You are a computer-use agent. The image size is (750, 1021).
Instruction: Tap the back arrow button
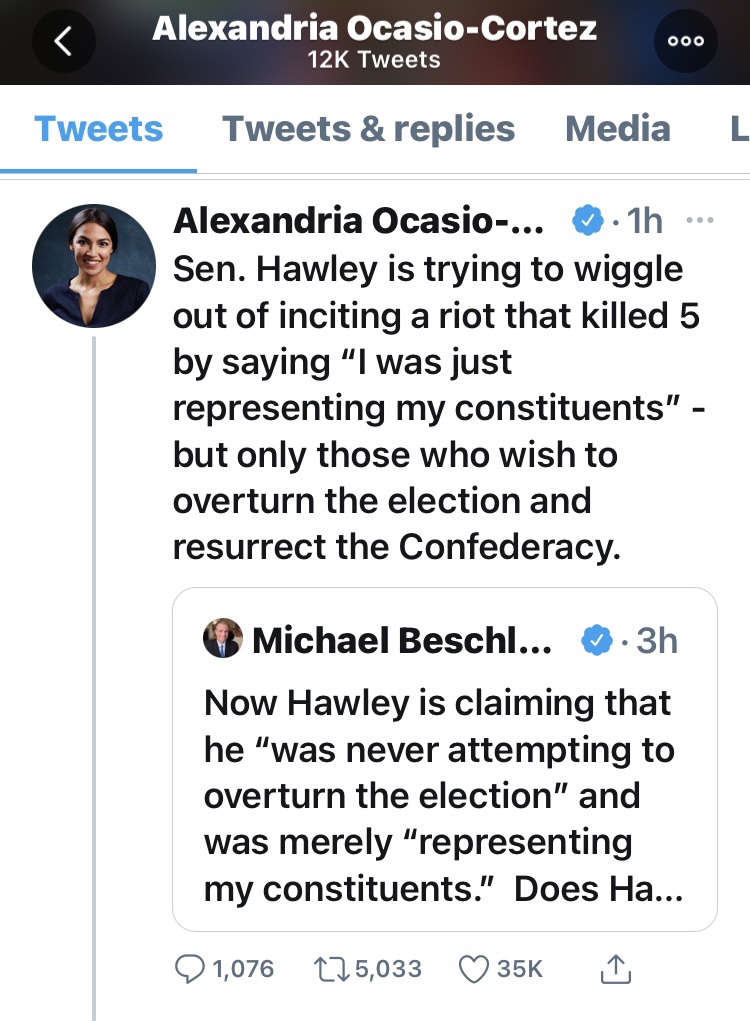tap(65, 41)
